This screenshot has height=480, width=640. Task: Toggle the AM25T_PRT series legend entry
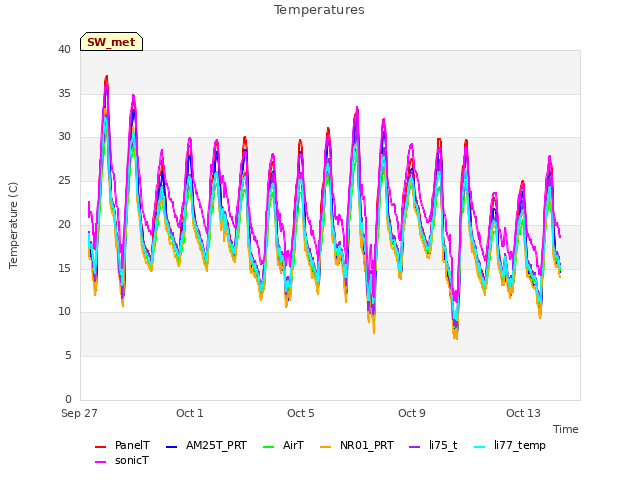point(207,445)
